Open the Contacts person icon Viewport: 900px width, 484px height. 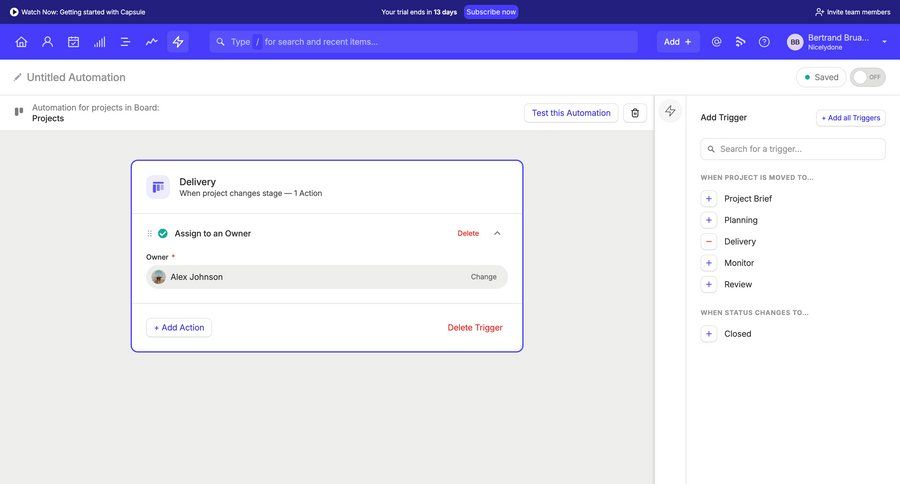pos(47,42)
